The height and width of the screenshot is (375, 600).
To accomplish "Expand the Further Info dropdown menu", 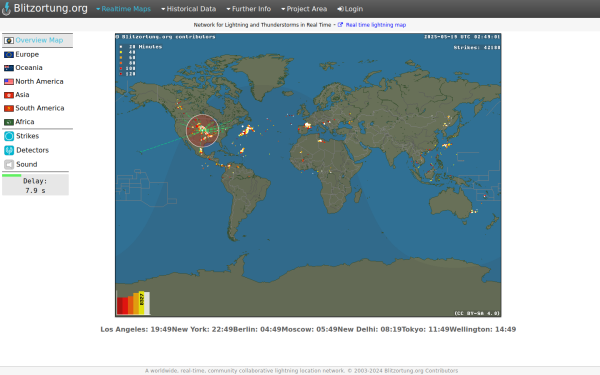I will 248,9.
